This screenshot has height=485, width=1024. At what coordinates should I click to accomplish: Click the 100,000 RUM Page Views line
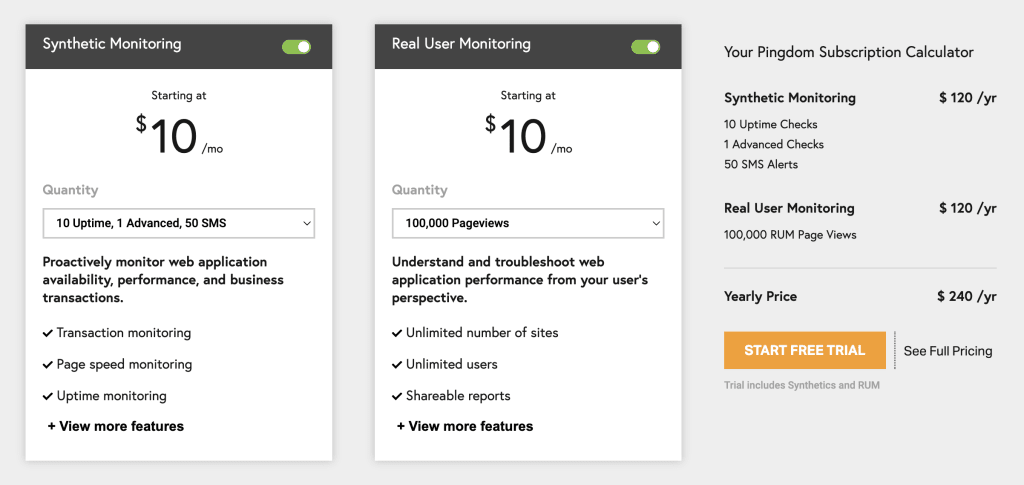pyautogui.click(x=790, y=235)
